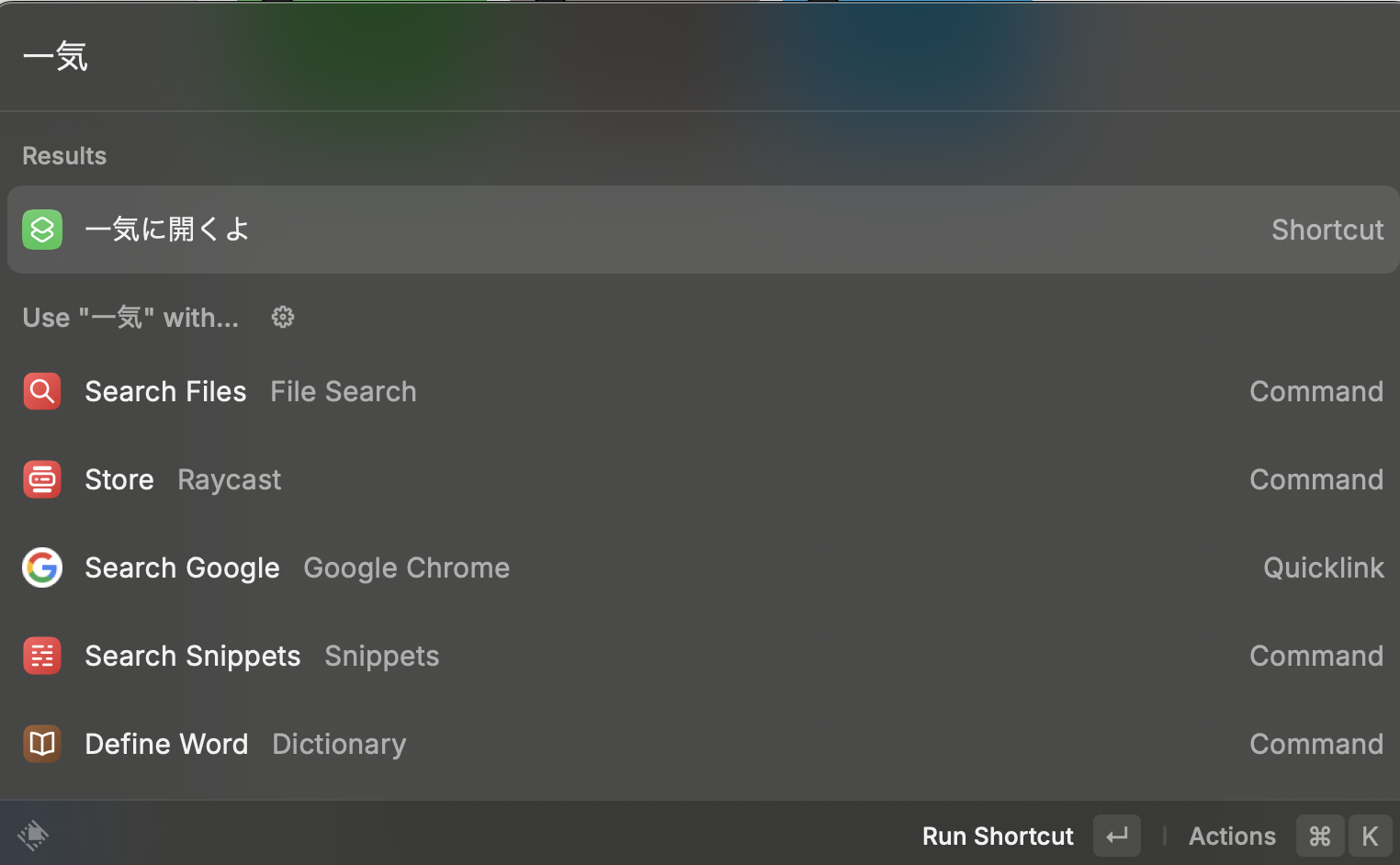This screenshot has height=865, width=1400.
Task: Click the K key icon
Action: pos(1370,836)
